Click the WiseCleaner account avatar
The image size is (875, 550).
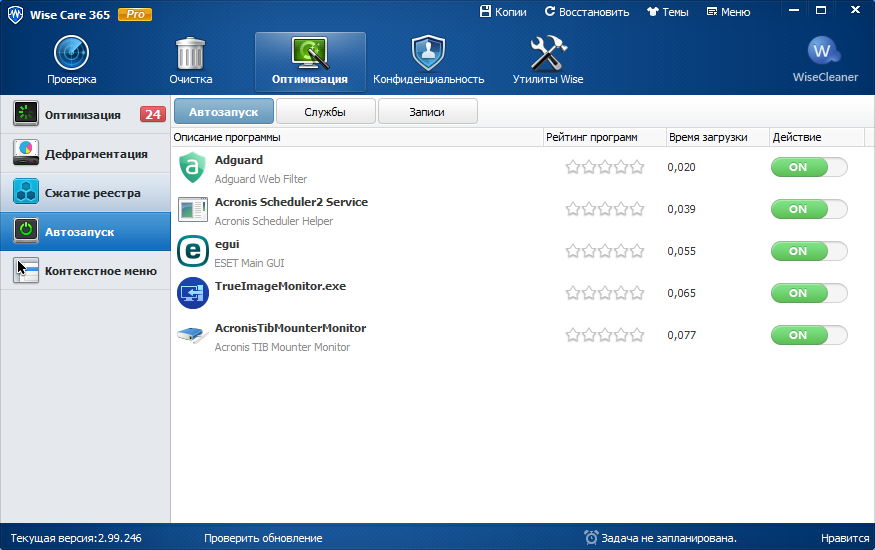(824, 51)
